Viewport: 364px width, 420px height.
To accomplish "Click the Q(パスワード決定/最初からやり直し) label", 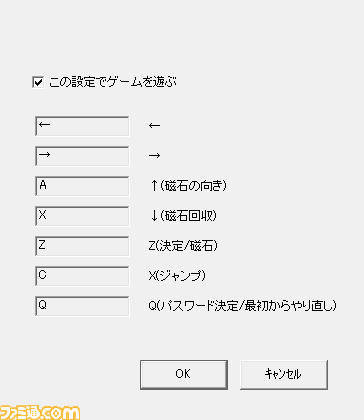I will click(x=242, y=306).
